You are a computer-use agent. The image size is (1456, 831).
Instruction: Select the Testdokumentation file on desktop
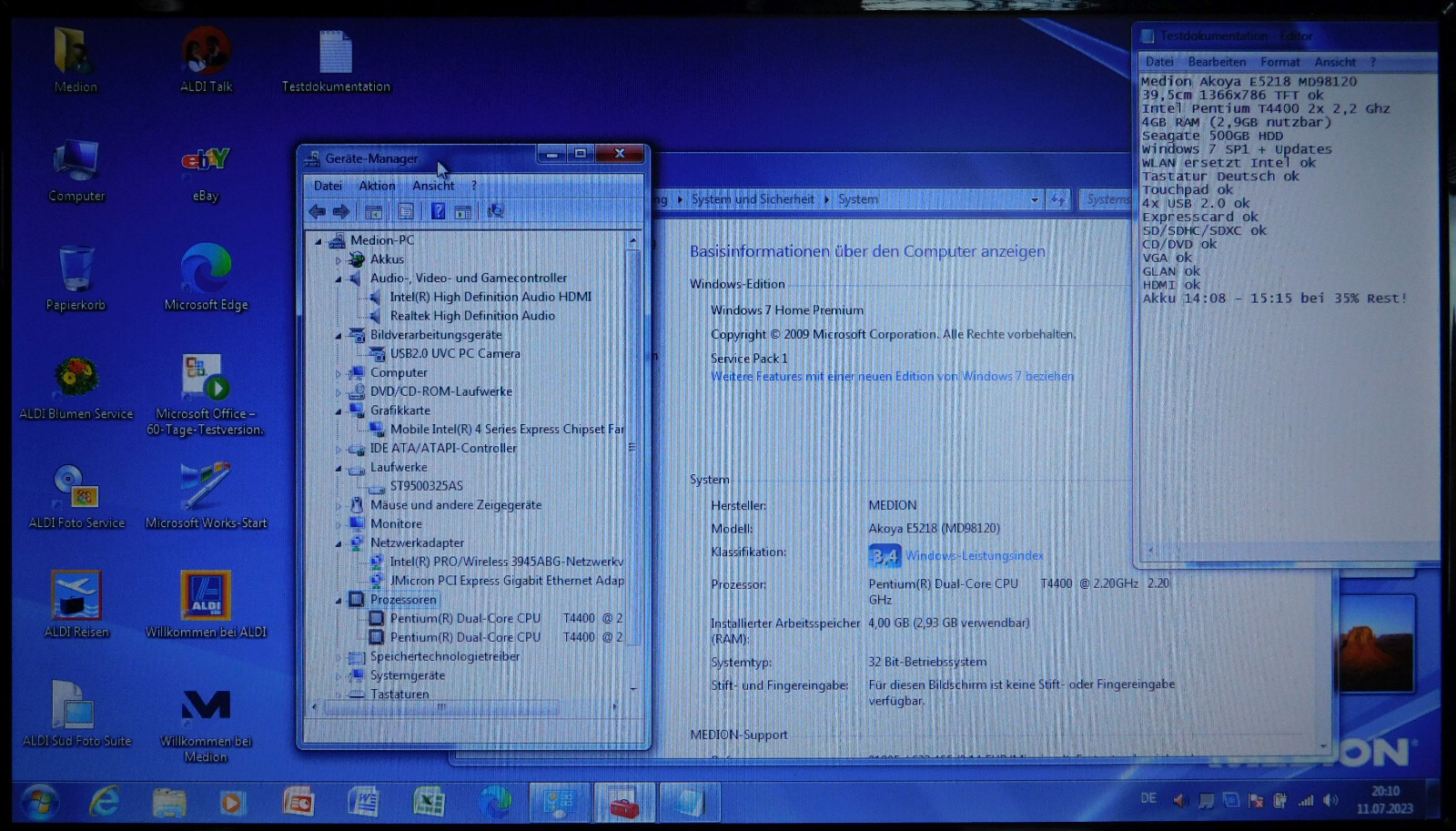pyautogui.click(x=336, y=60)
